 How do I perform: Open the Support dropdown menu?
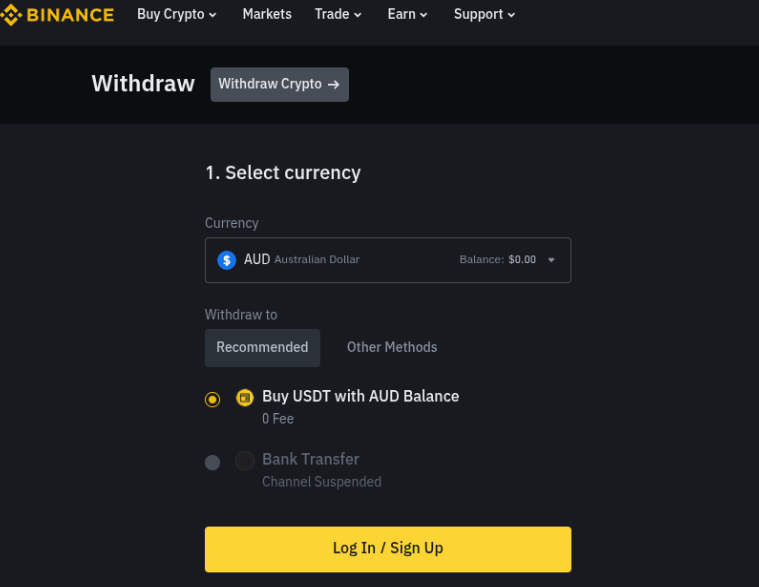484,15
